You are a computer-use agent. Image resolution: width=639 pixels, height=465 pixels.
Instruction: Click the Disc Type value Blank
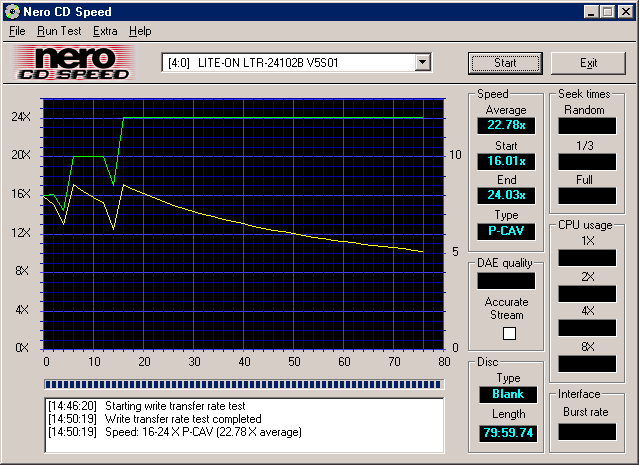point(508,394)
